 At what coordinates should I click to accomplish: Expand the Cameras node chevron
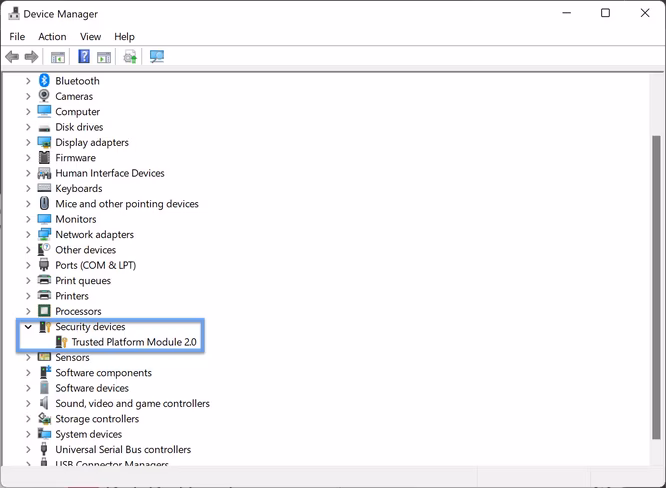pyautogui.click(x=28, y=96)
